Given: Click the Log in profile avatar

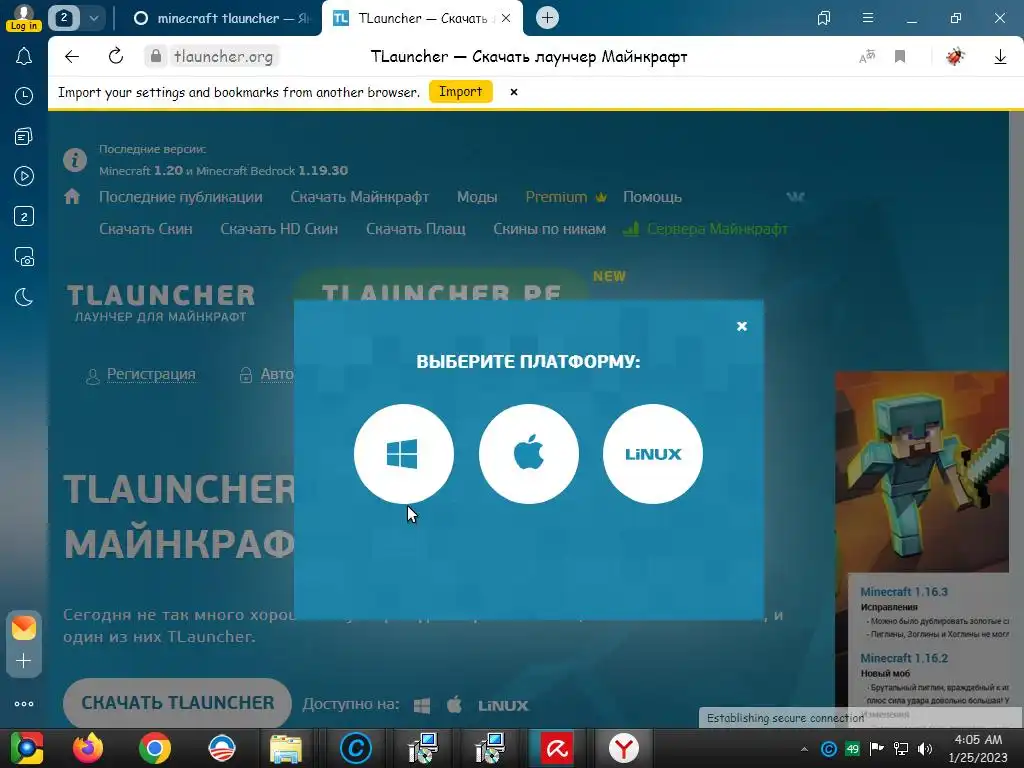Looking at the screenshot, I should [x=24, y=18].
